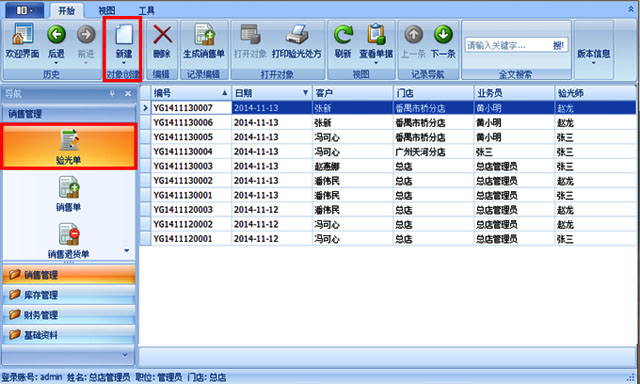This screenshot has width=640, height=384.
Task: Go to next record 下一条
Action: pyautogui.click(x=443, y=40)
